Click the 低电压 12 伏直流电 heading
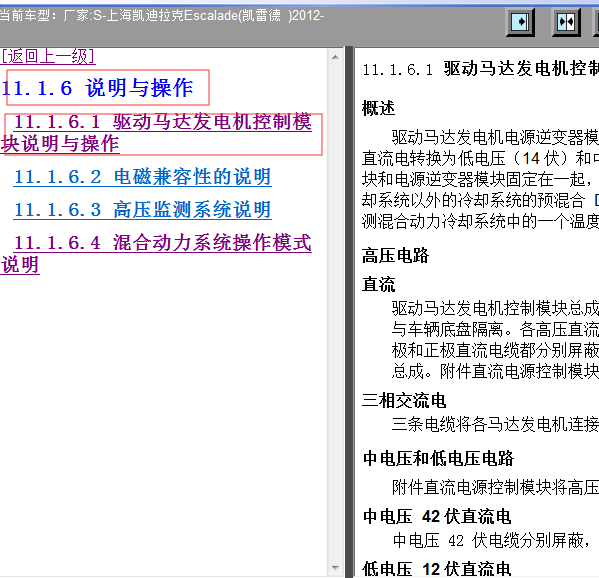Image resolution: width=599 pixels, height=578 pixels. (x=437, y=568)
